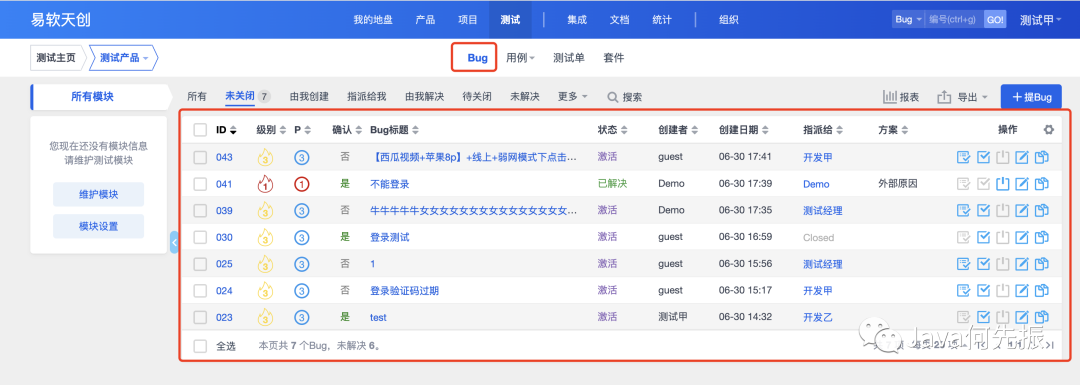
Task: Edit bug 043 via the pencil icon
Action: click(x=1022, y=158)
